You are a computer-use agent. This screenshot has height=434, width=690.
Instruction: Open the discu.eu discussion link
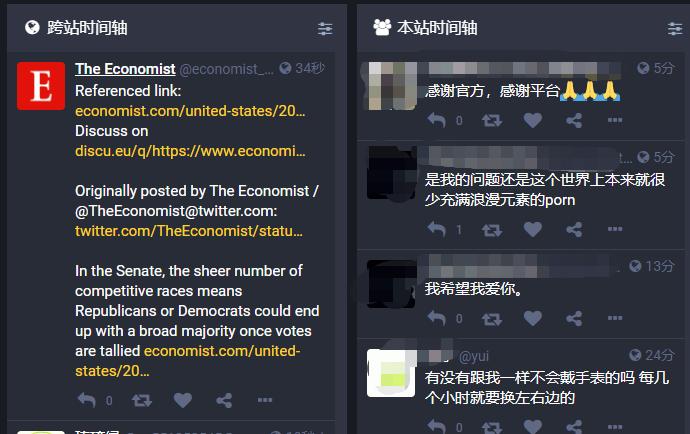coord(190,151)
